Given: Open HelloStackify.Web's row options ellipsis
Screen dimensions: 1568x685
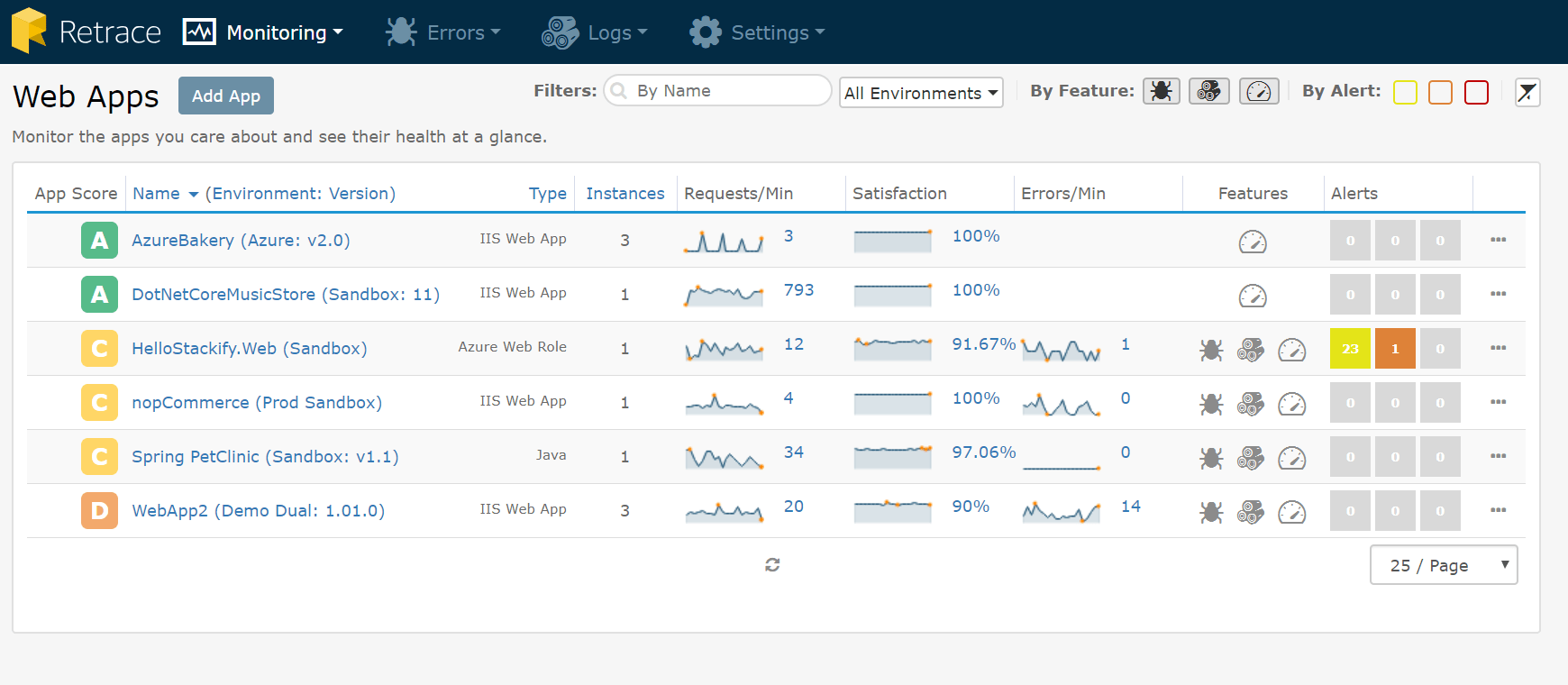Looking at the screenshot, I should (x=1499, y=348).
